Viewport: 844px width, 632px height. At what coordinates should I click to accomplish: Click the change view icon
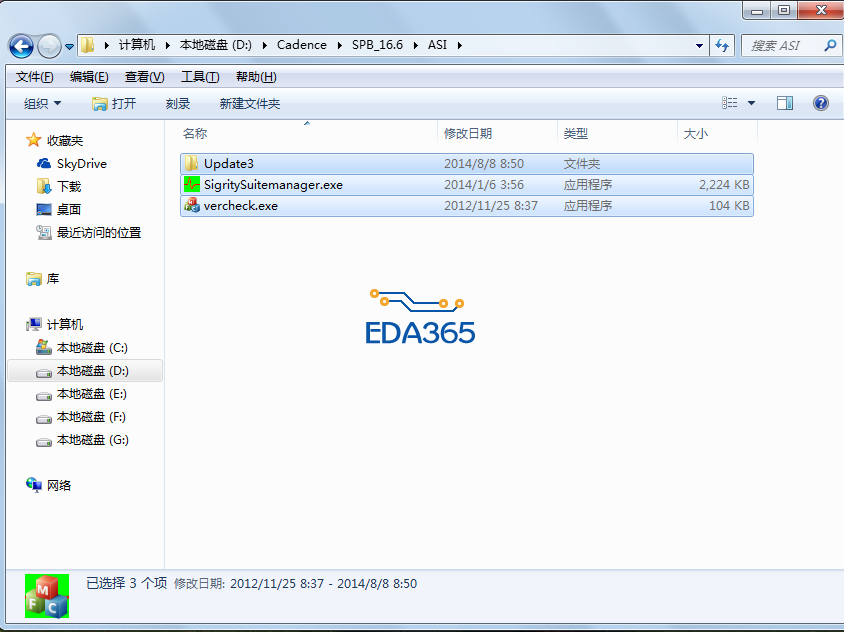729,102
